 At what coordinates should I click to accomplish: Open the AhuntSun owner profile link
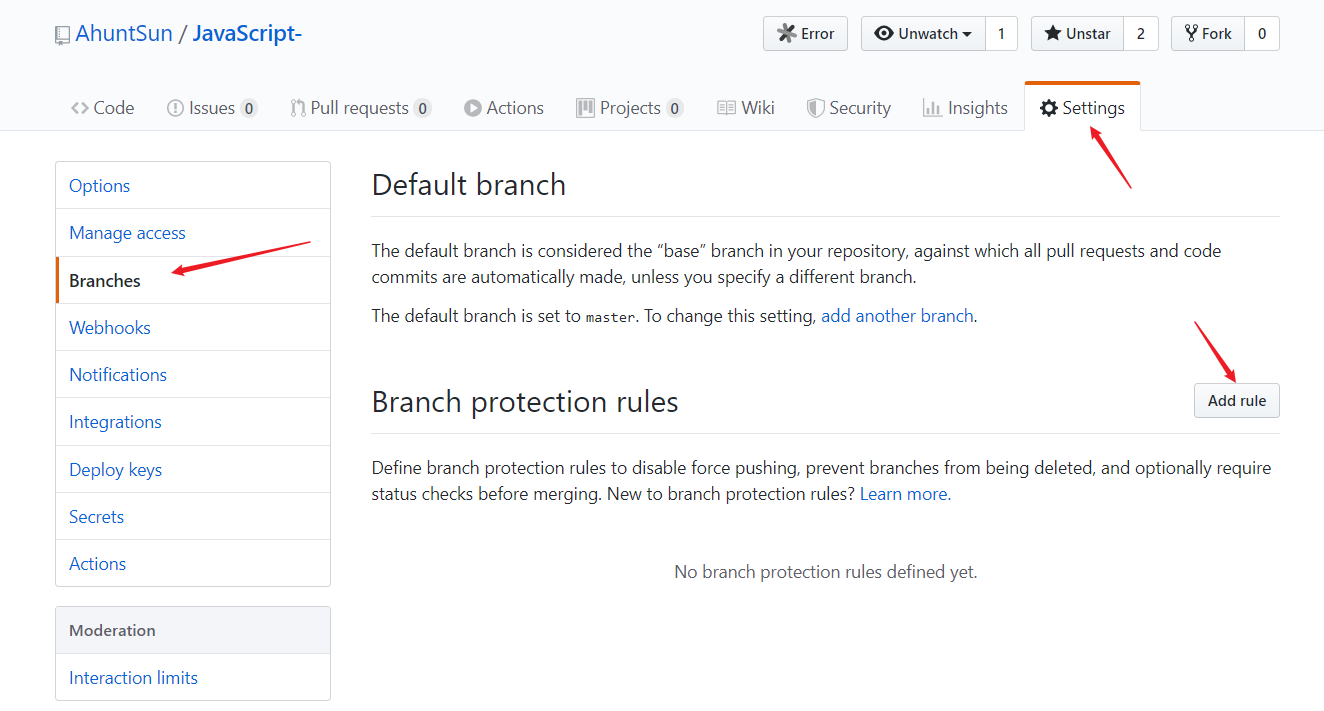tap(124, 34)
